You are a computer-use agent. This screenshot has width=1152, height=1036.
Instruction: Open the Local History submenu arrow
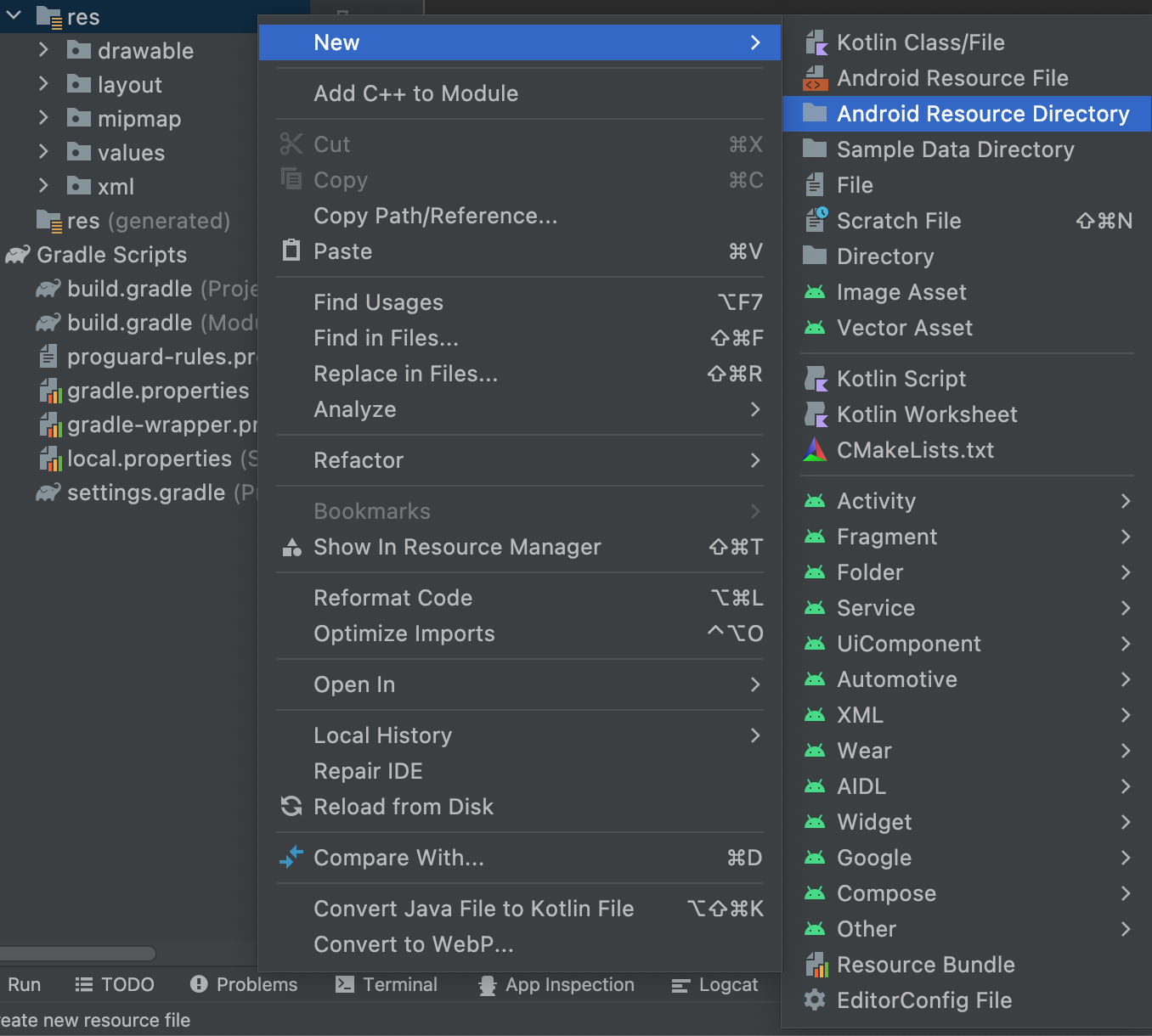(x=755, y=735)
